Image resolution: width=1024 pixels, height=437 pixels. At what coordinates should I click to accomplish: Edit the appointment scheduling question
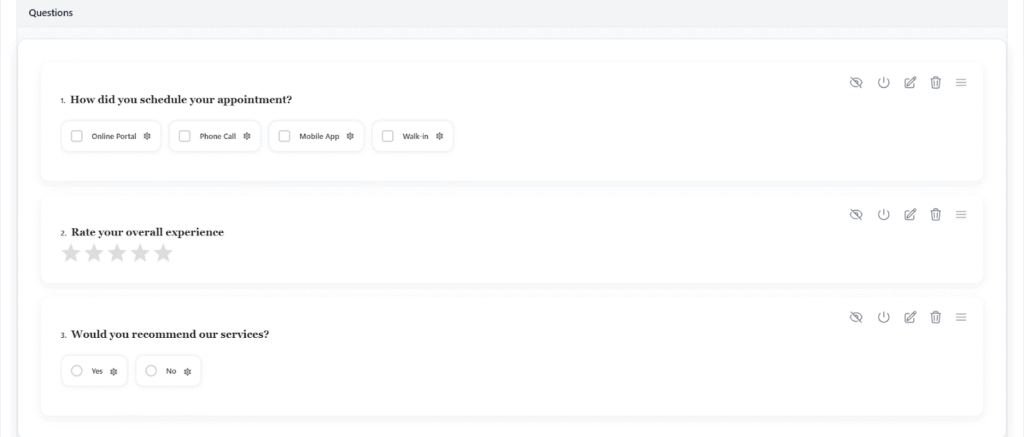coord(909,83)
